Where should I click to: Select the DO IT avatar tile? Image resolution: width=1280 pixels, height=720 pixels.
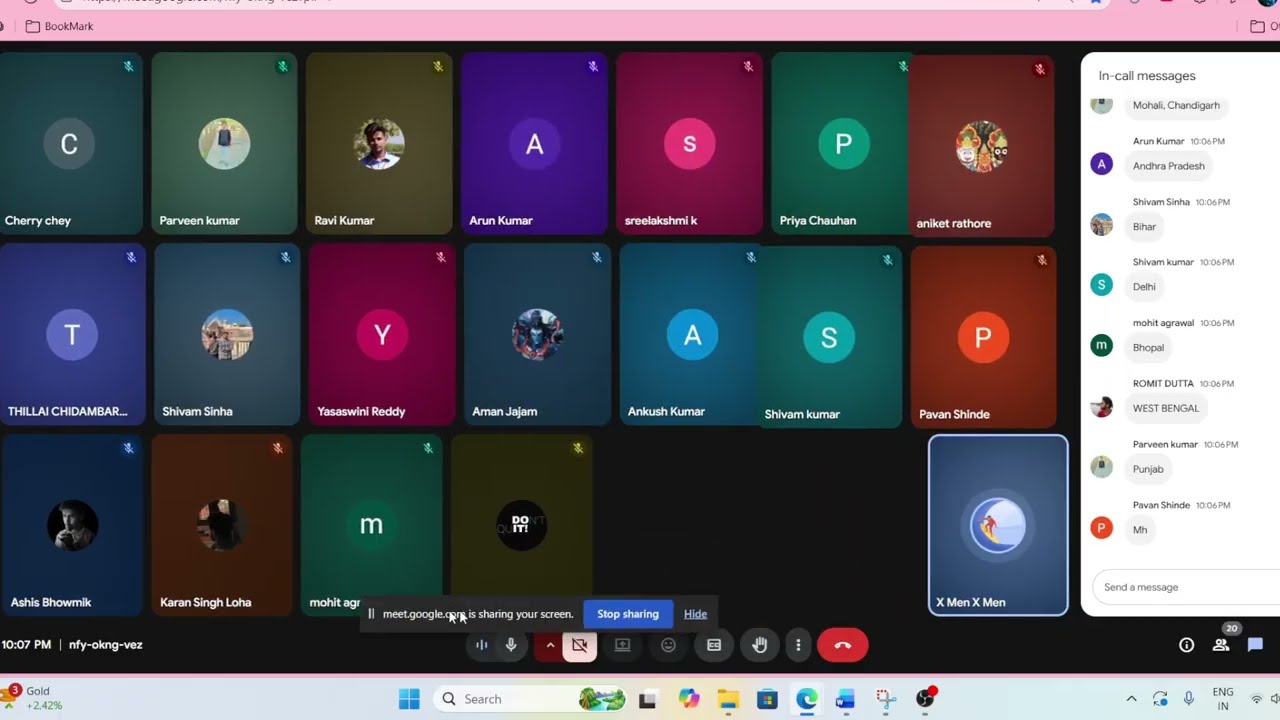click(x=521, y=525)
